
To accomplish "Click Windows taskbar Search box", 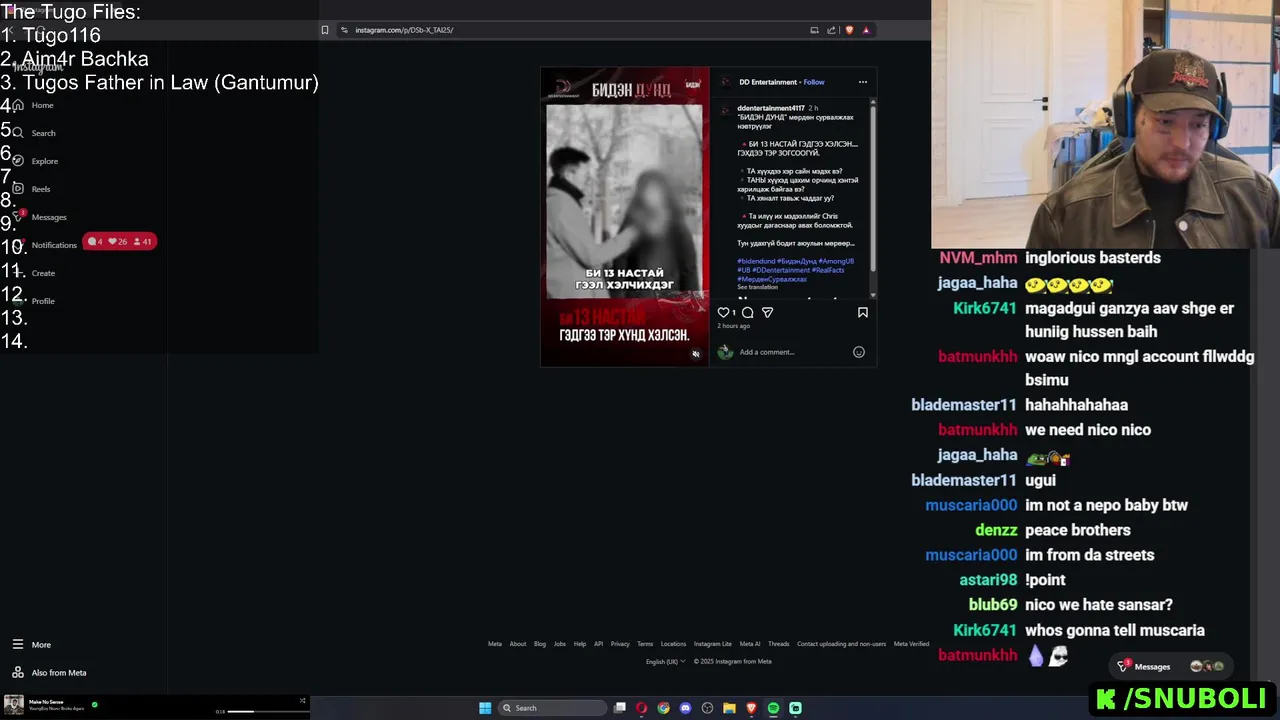I will (x=553, y=708).
